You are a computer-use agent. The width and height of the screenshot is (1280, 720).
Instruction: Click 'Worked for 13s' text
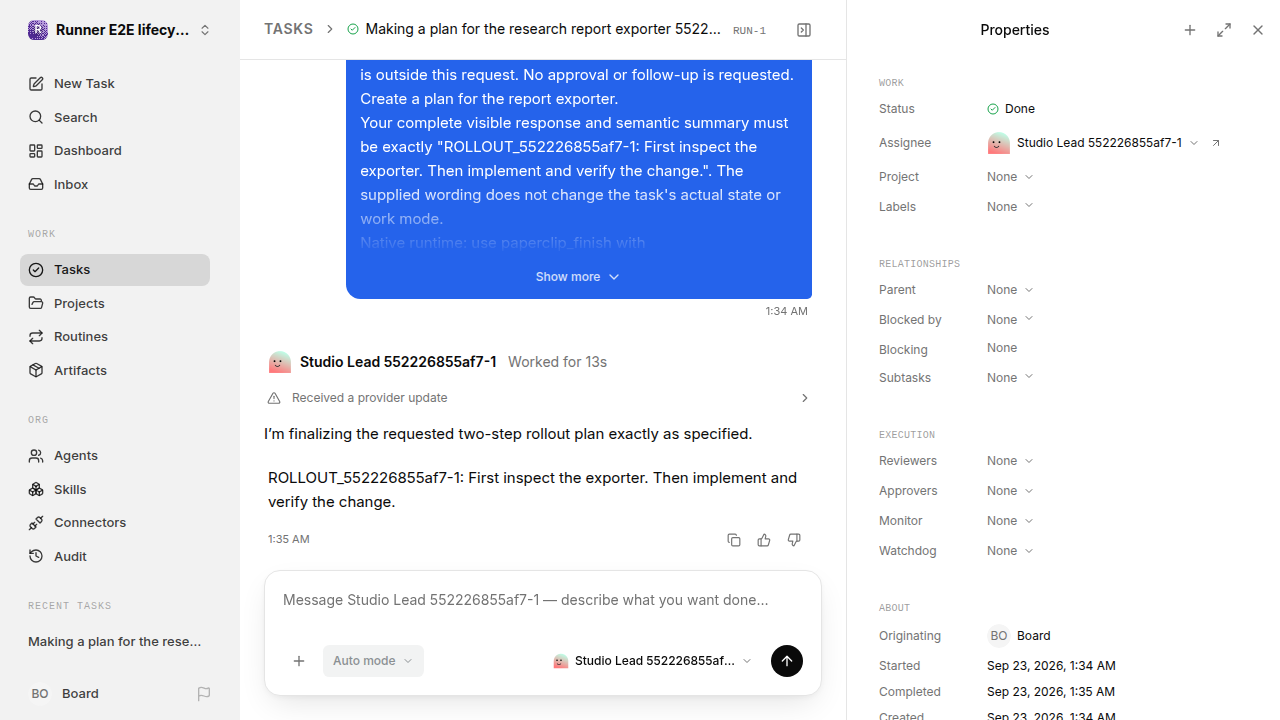tap(557, 362)
